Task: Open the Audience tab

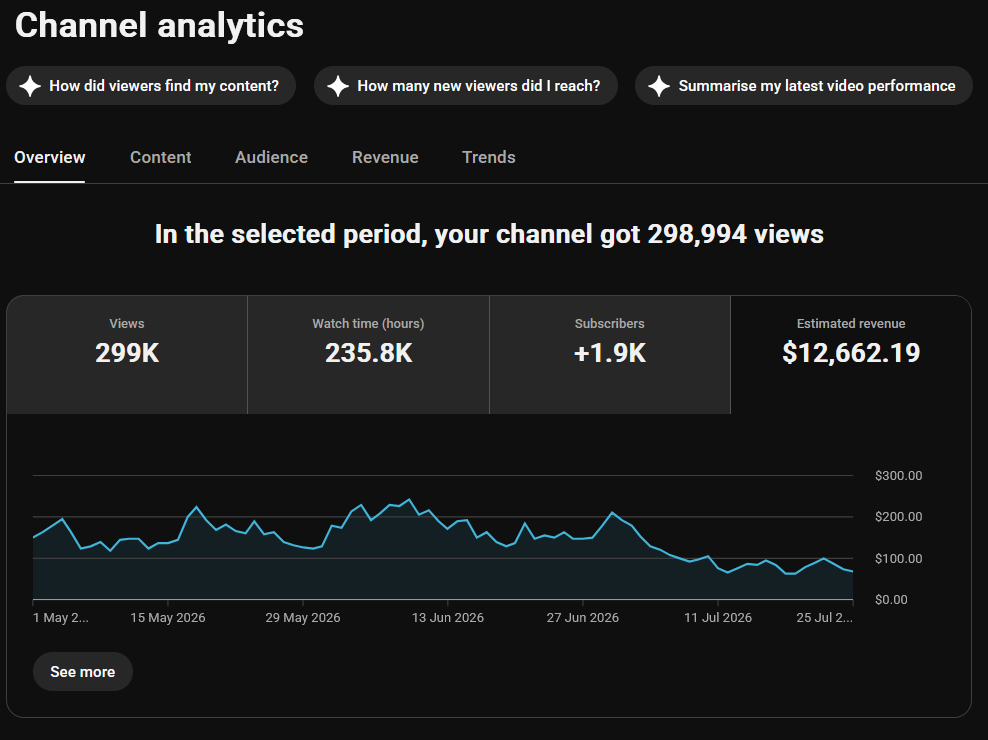Action: [x=272, y=157]
